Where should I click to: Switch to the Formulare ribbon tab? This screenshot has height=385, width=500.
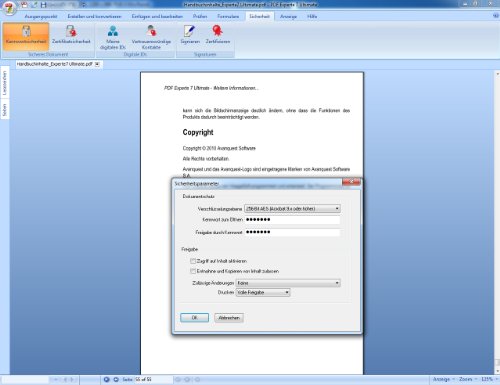click(228, 16)
